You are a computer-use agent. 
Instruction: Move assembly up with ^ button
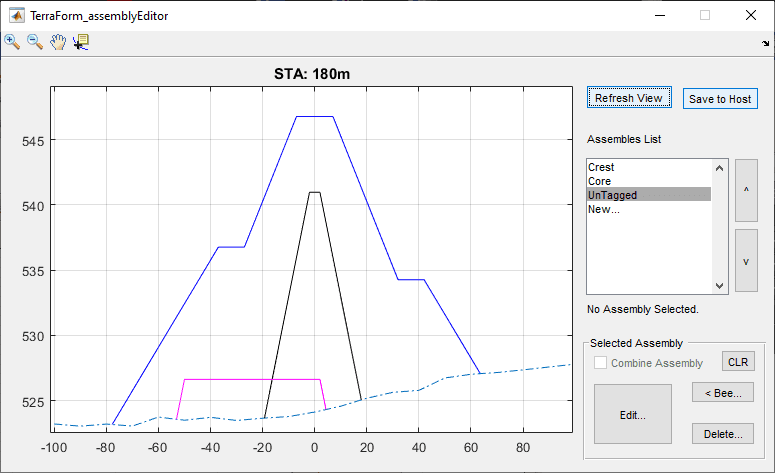pyautogui.click(x=746, y=190)
